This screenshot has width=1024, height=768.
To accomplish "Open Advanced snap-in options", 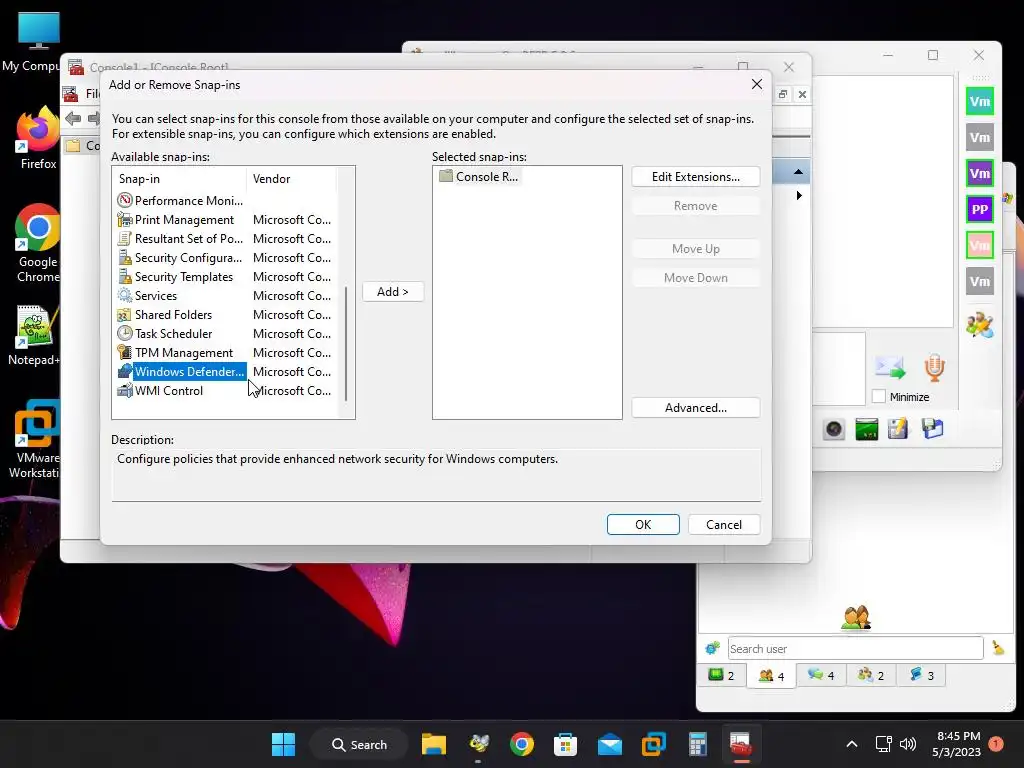I will (696, 408).
